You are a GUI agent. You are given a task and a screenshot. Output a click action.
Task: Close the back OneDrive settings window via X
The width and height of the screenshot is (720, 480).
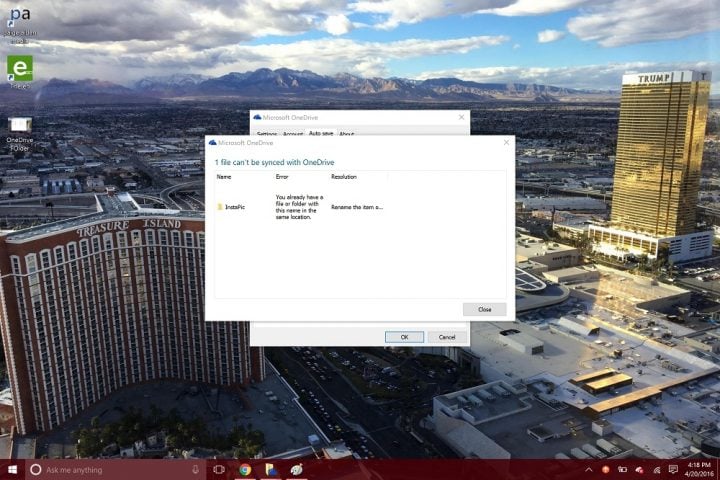(x=461, y=118)
